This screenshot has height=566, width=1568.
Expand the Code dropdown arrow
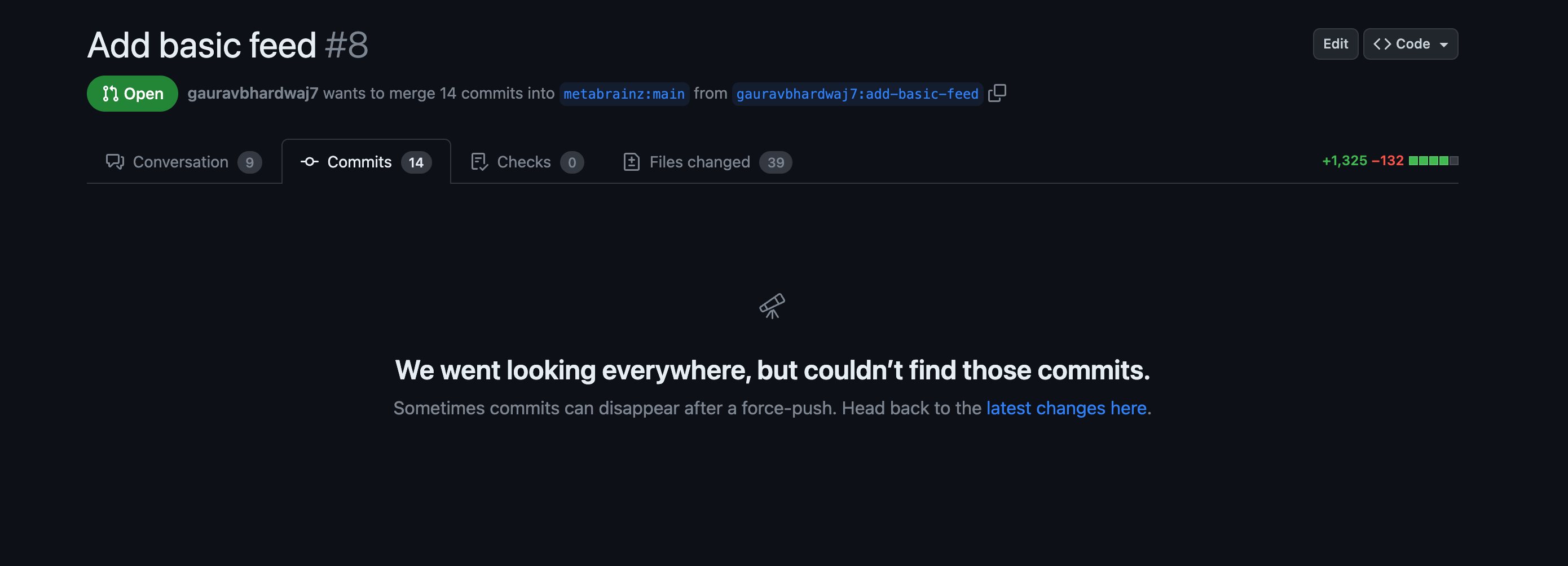click(x=1443, y=45)
